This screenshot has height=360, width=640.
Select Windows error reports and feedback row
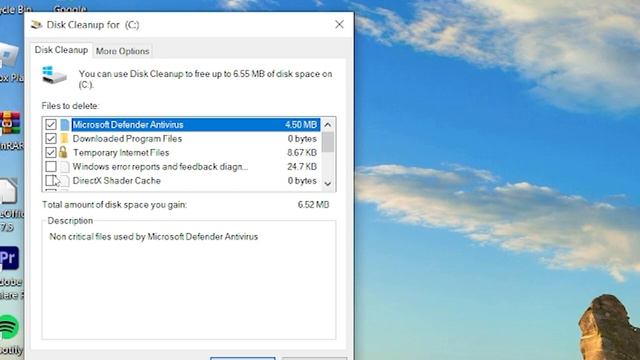point(181,167)
